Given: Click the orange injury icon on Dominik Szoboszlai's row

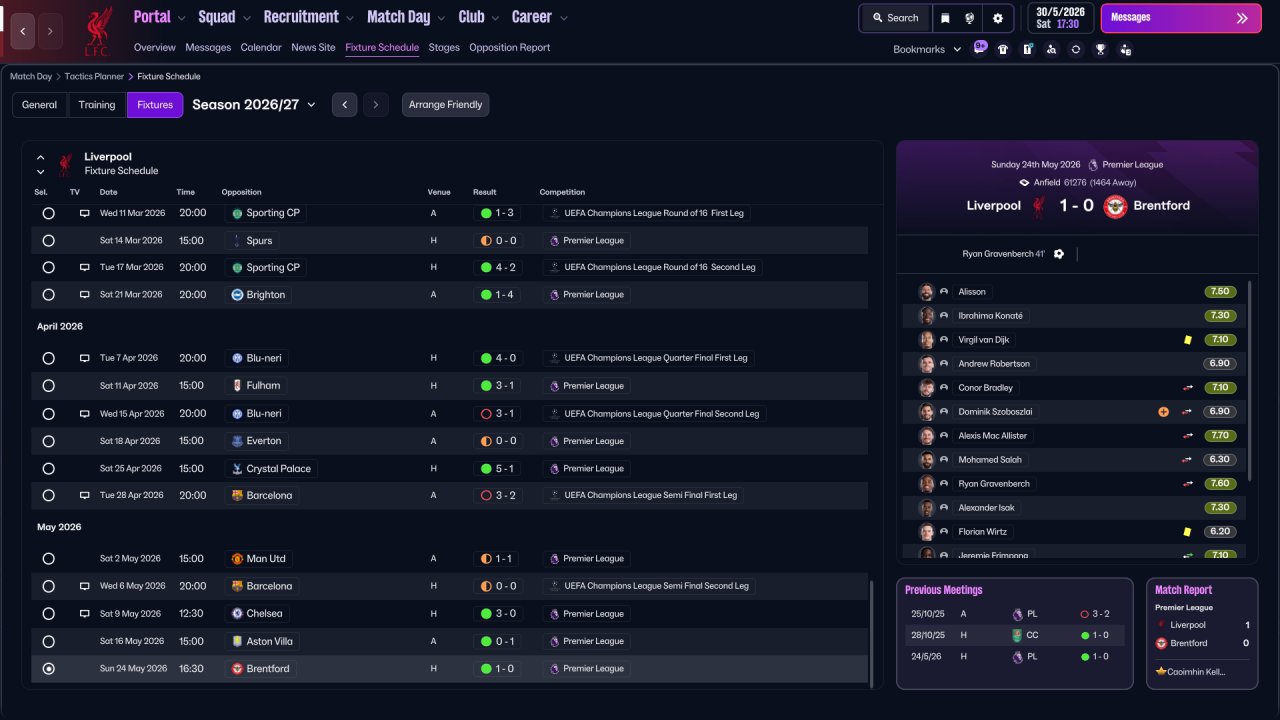Looking at the screenshot, I should 1163,412.
